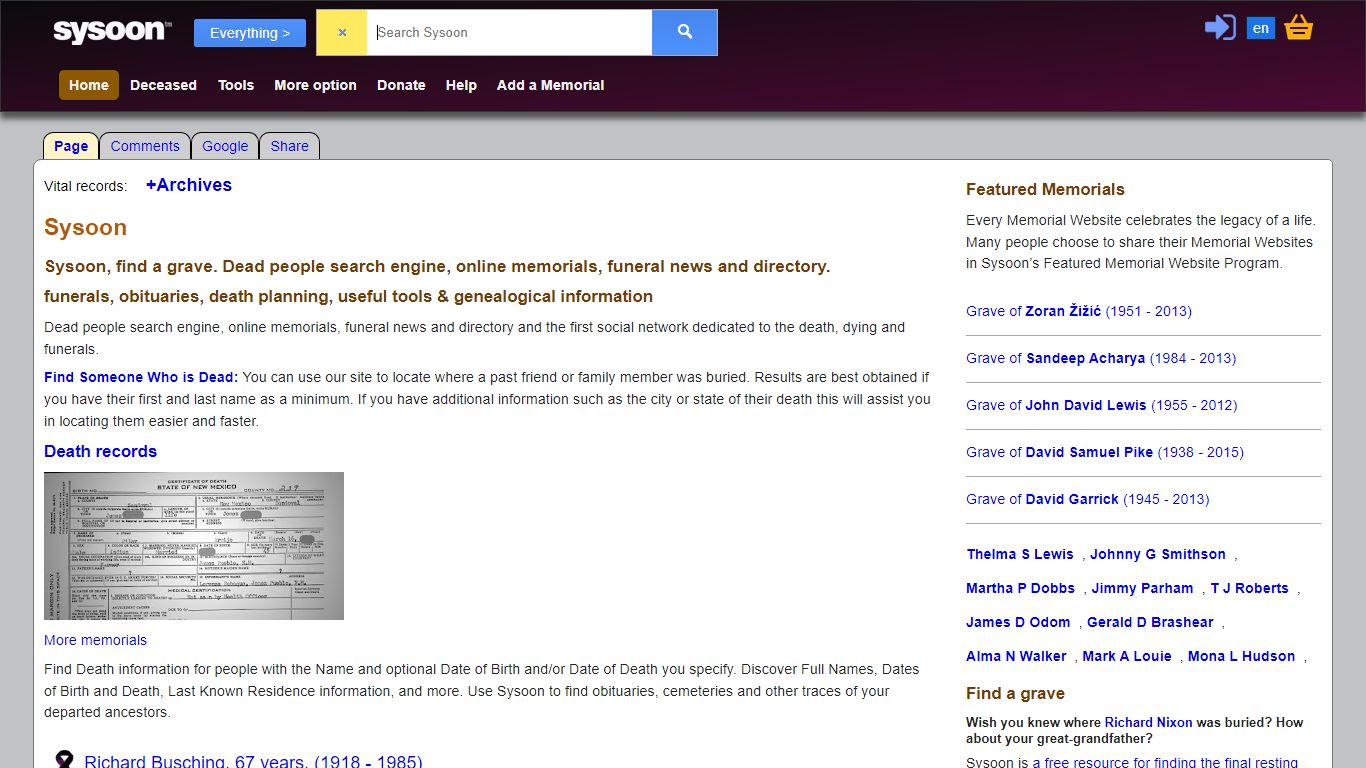This screenshot has width=1366, height=768.
Task: Follow the Find Someone Who is Dead link
Action: pyautogui.click(x=141, y=377)
